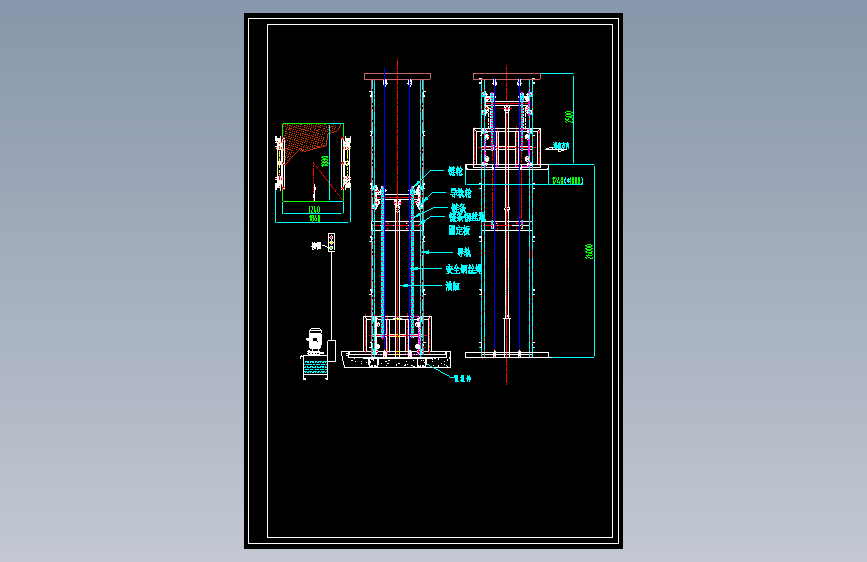Select the tall green vertical dimension on right

coord(589,251)
